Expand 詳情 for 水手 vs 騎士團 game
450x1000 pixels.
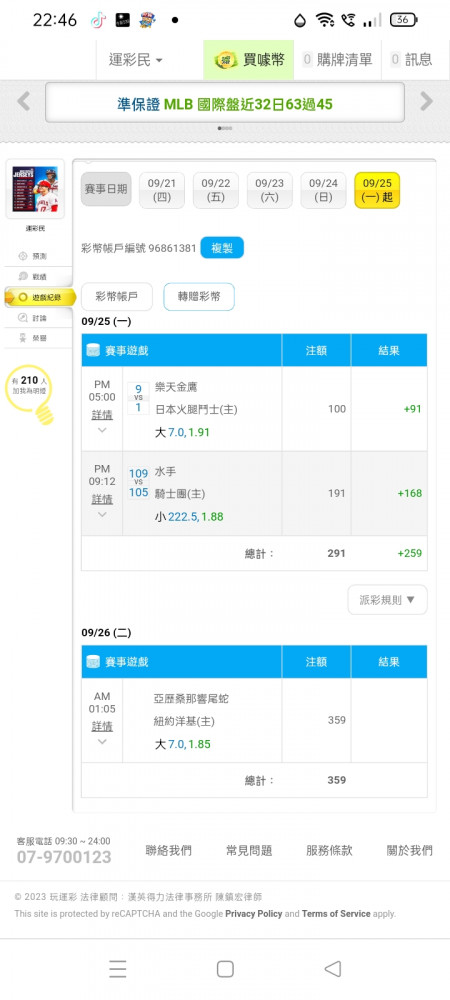coord(102,499)
